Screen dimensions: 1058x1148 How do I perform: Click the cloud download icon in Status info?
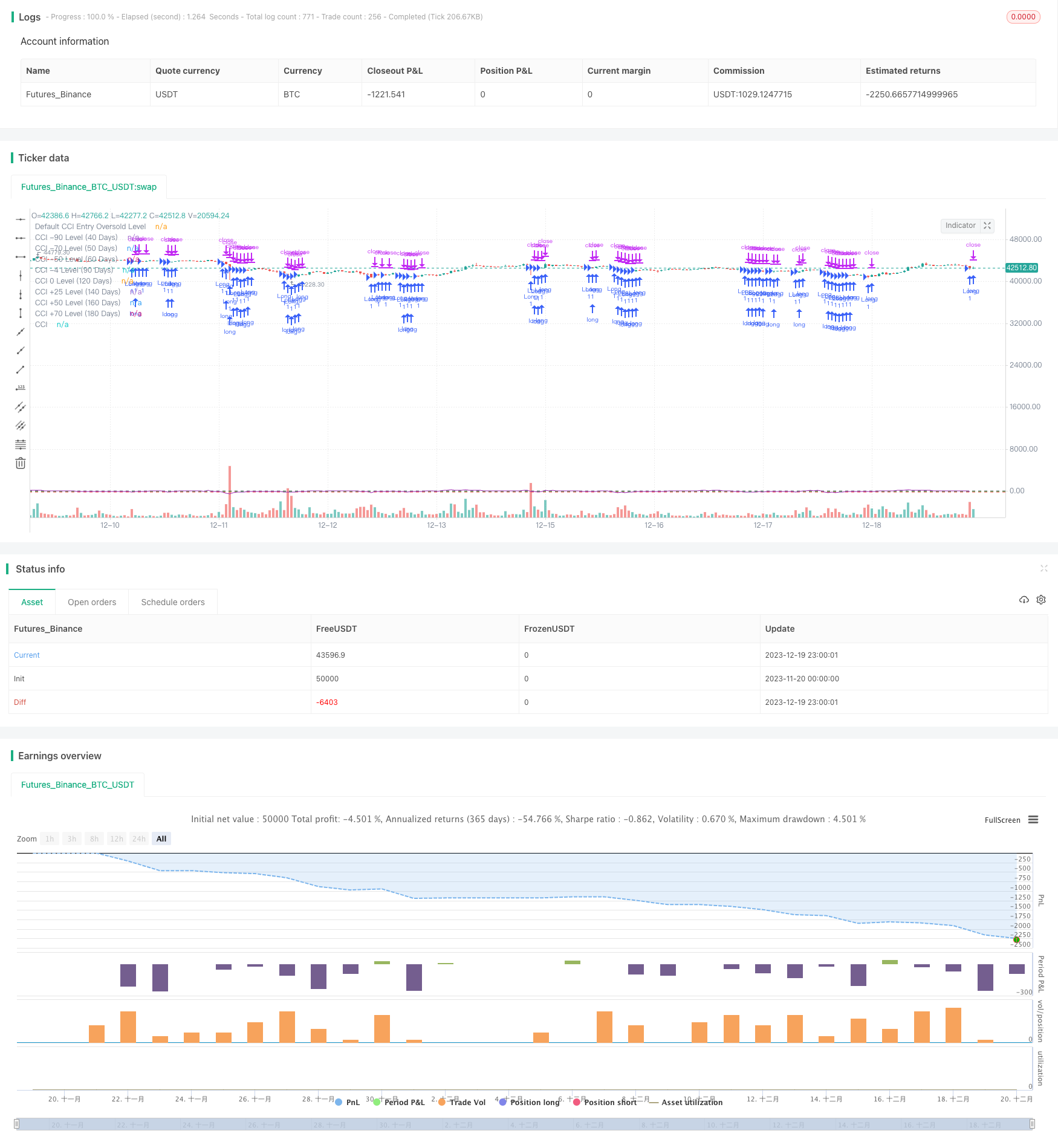pos(1024,600)
